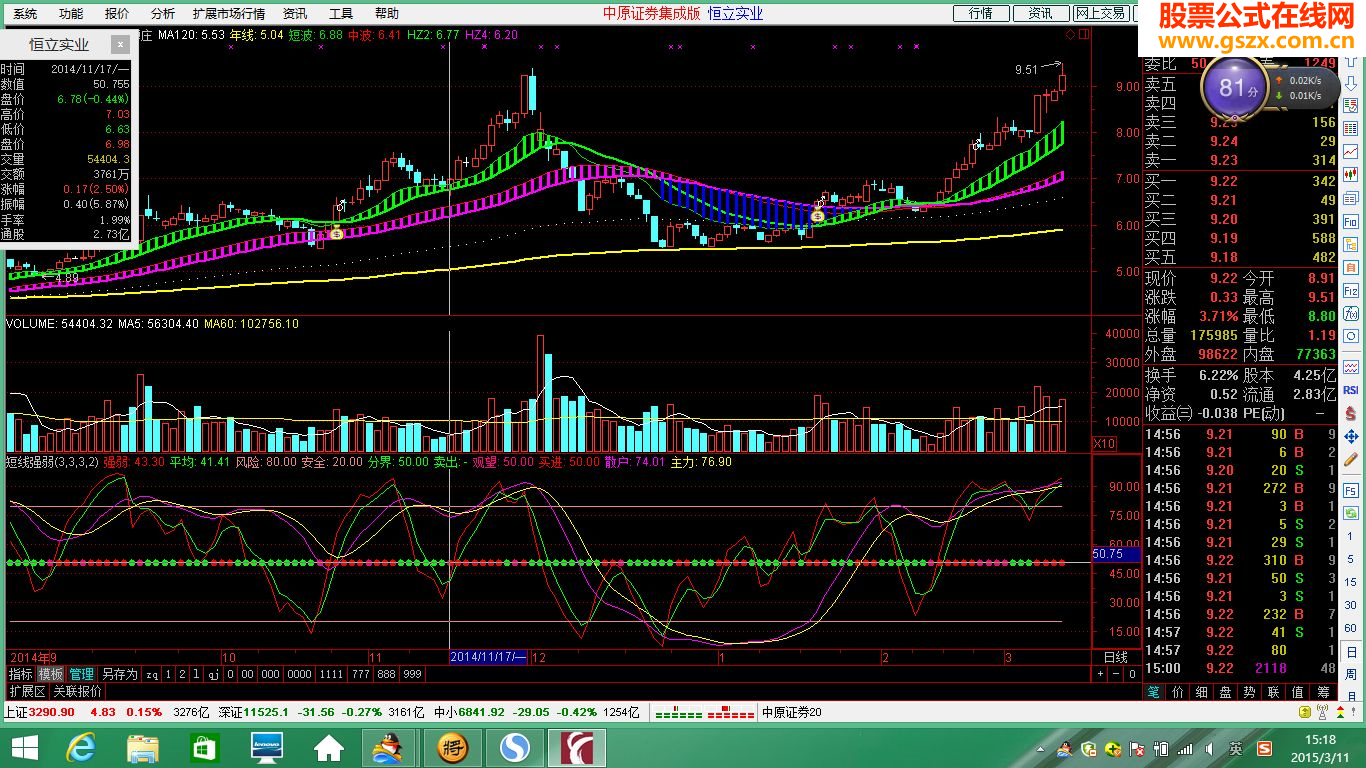Screen dimensions: 1366x768
Task: Open the multi-window icon in right sidebar
Action: pyautogui.click(x=1352, y=198)
